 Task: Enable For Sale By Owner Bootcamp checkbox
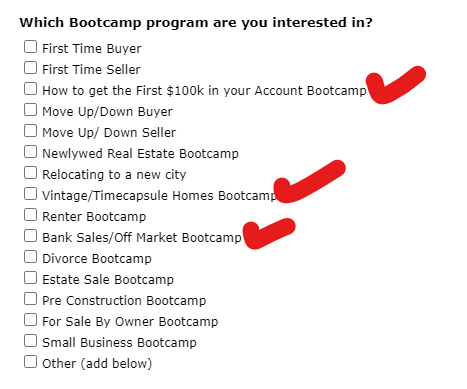coord(30,320)
